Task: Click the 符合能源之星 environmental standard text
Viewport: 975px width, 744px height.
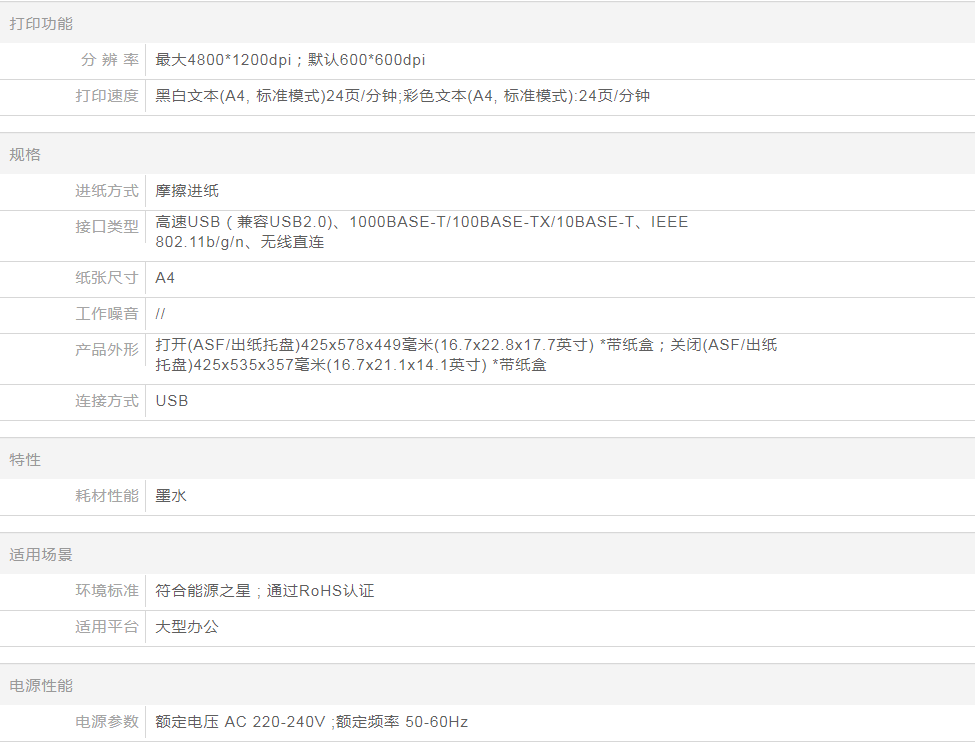Action: pyautogui.click(x=203, y=591)
